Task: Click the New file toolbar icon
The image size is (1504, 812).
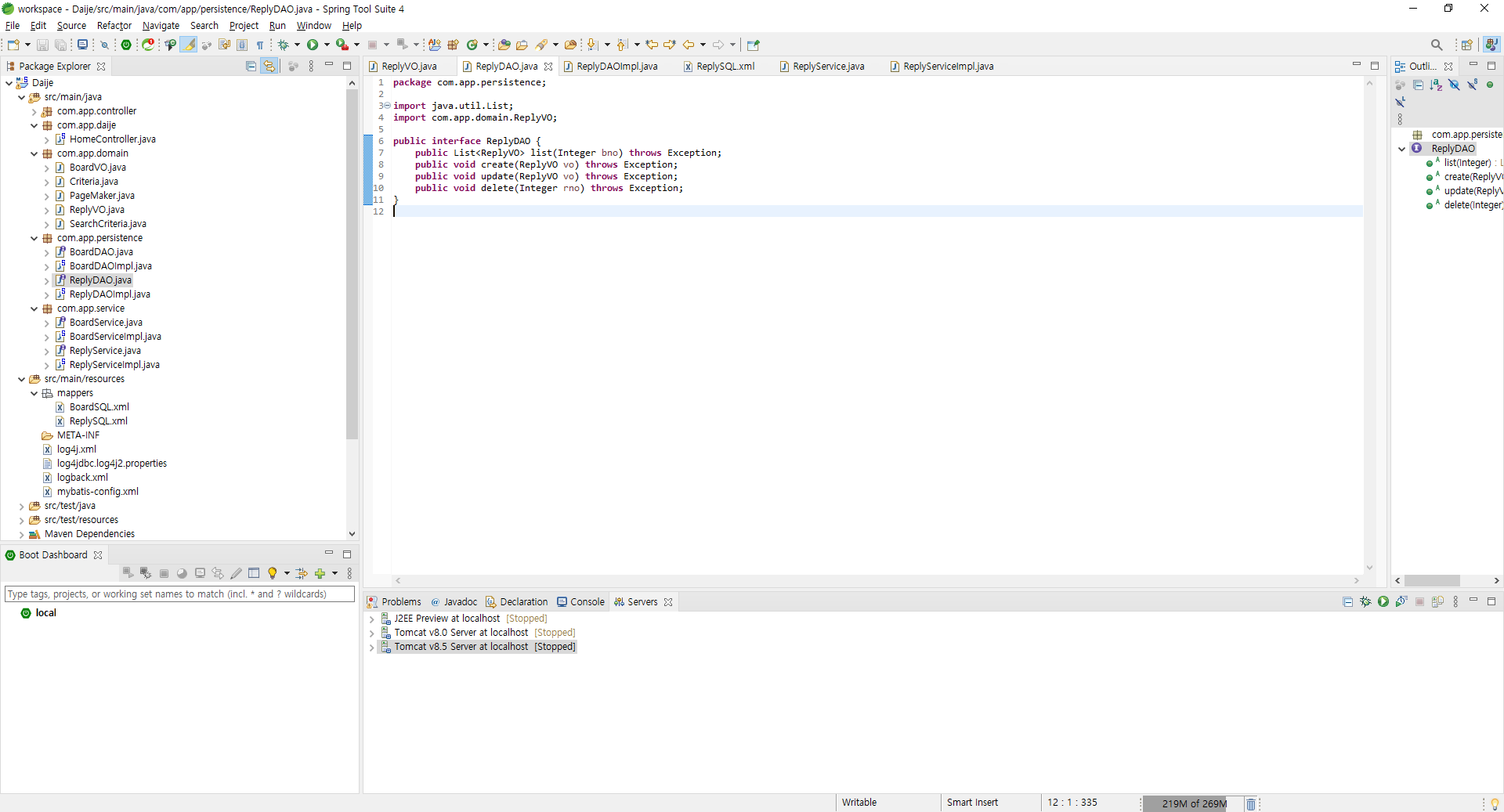Action: 13,45
